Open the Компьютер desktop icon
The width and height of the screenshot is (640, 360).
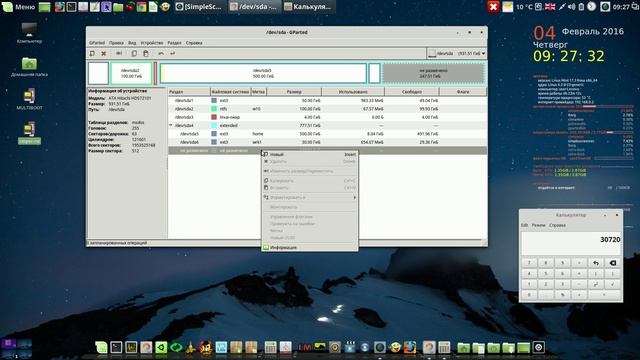[x=29, y=33]
